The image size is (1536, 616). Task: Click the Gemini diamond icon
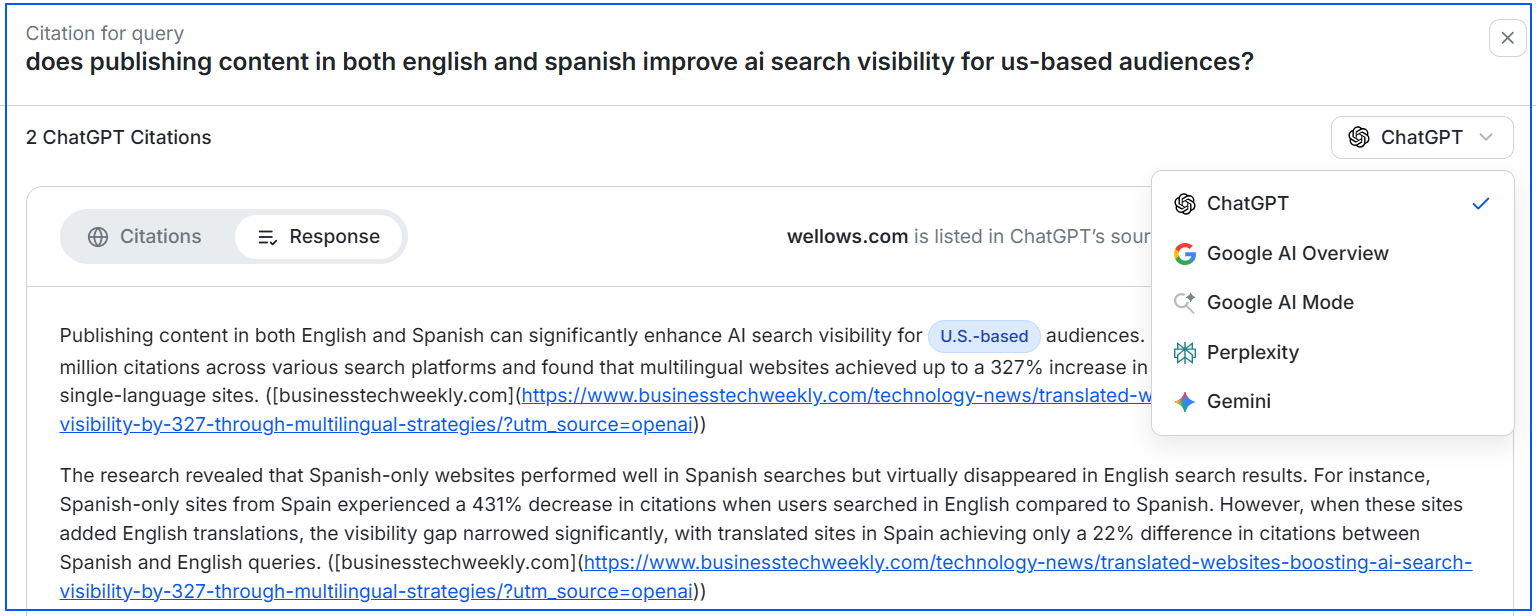coord(1185,401)
